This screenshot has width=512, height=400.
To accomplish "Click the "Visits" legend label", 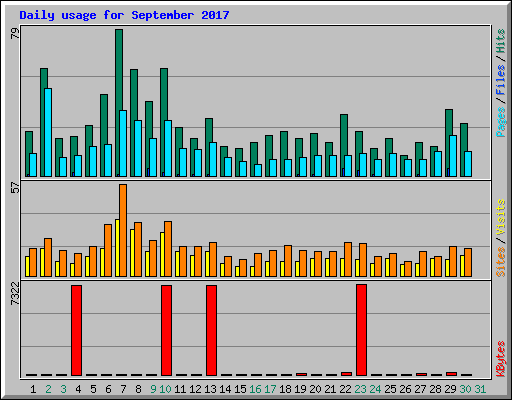I will (500, 217).
